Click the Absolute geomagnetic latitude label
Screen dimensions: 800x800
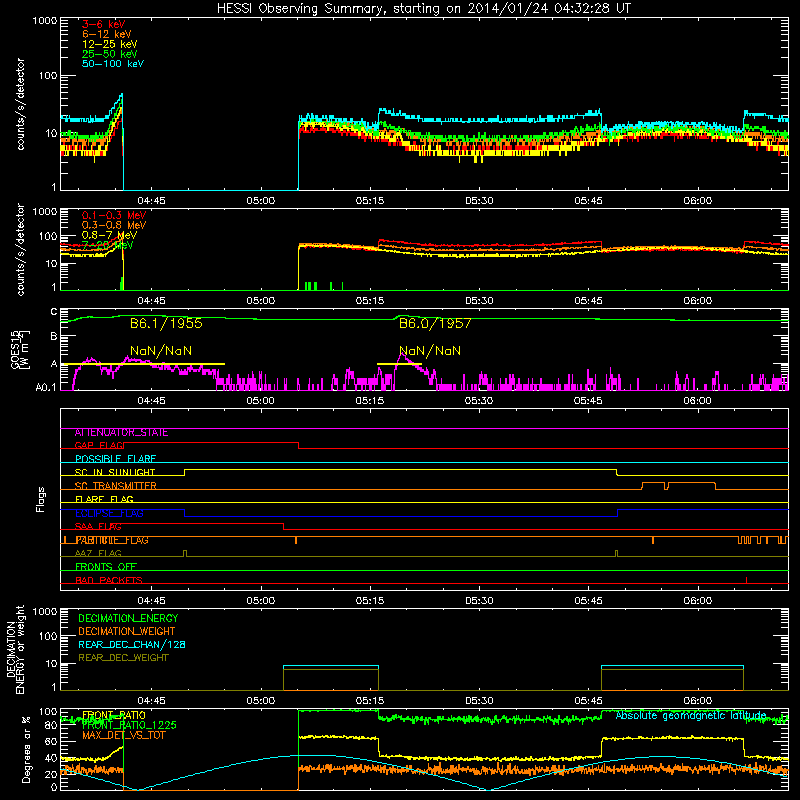pyautogui.click(x=691, y=716)
